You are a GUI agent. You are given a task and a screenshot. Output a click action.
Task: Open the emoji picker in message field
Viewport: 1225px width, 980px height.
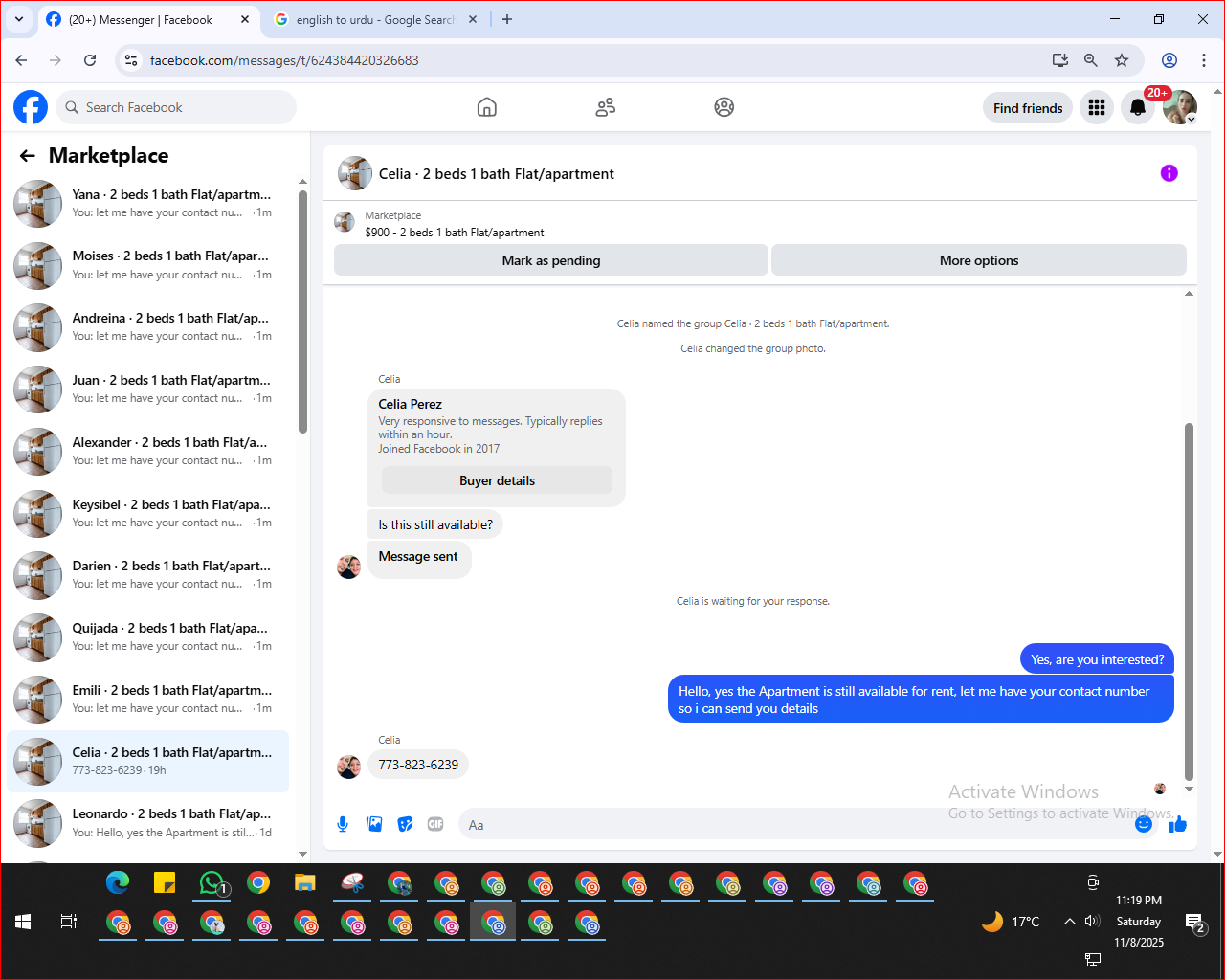pyautogui.click(x=1143, y=824)
